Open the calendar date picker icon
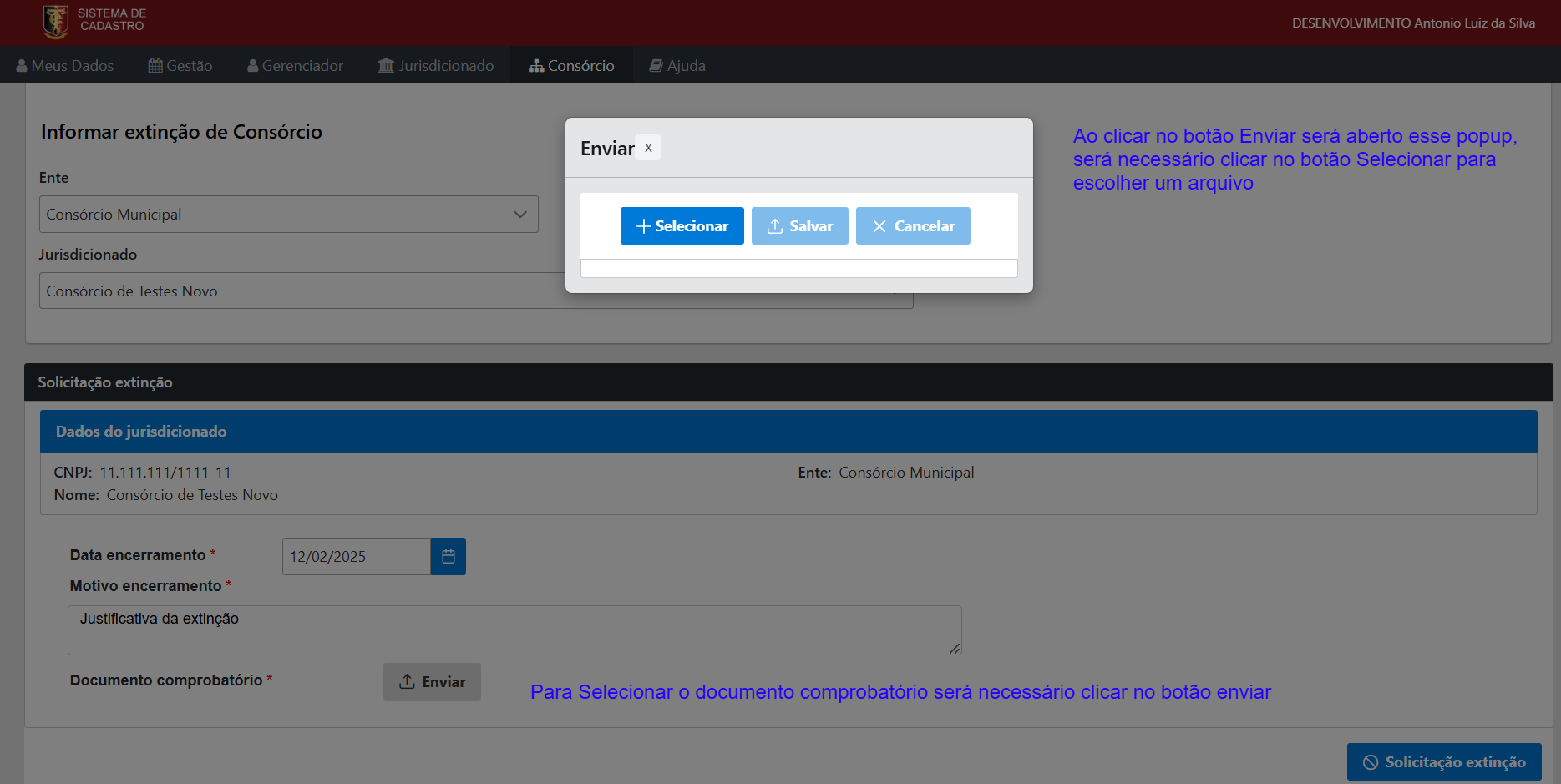This screenshot has width=1561, height=784. 449,556
